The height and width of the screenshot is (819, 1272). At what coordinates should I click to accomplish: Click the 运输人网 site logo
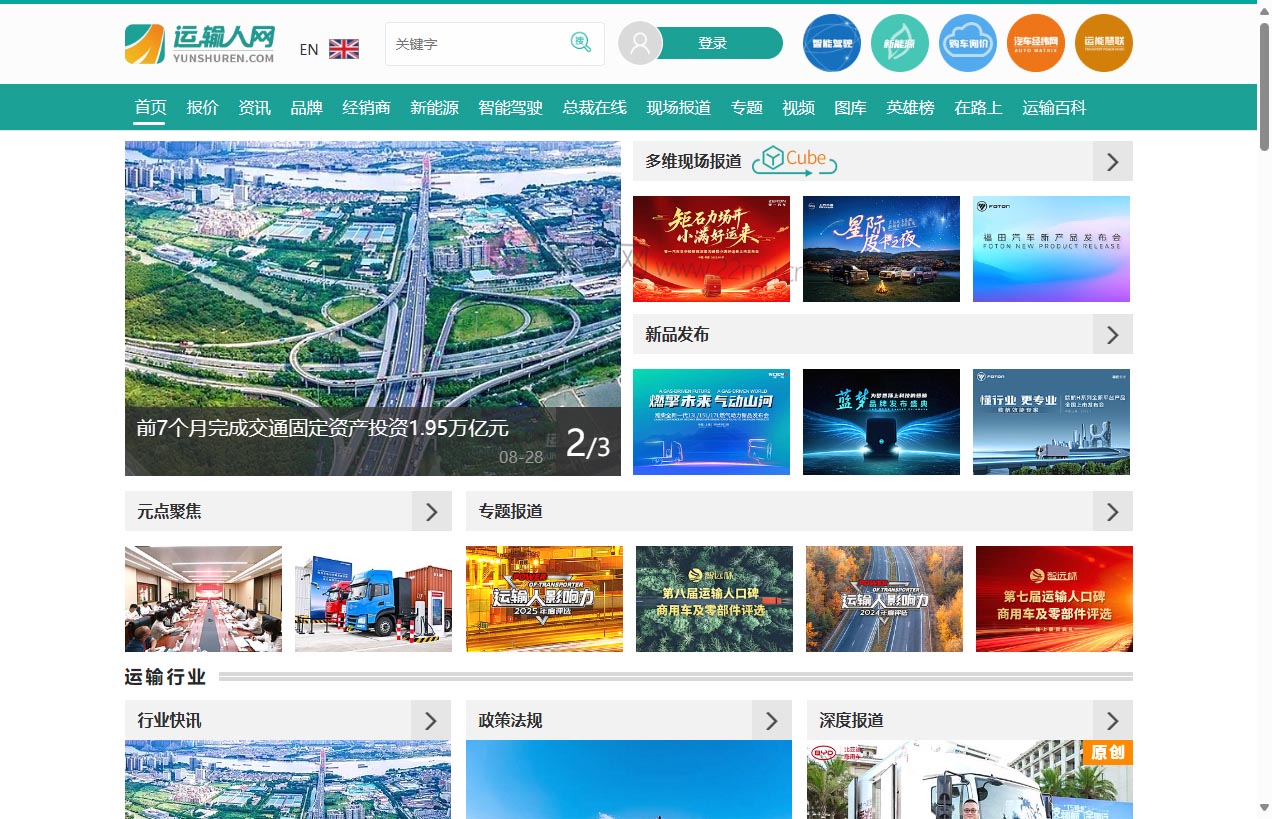[200, 44]
